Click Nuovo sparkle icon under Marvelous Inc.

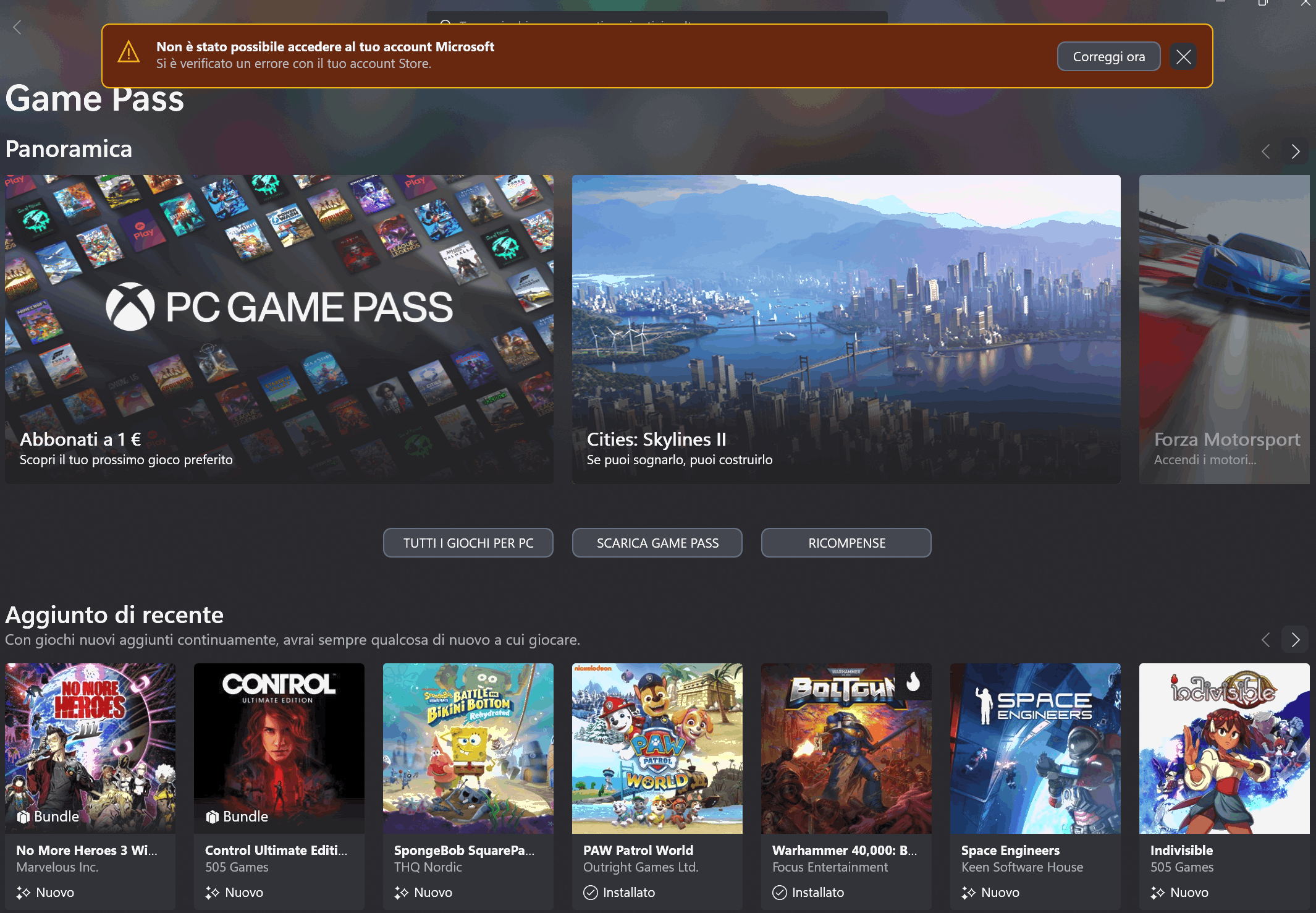(x=23, y=893)
